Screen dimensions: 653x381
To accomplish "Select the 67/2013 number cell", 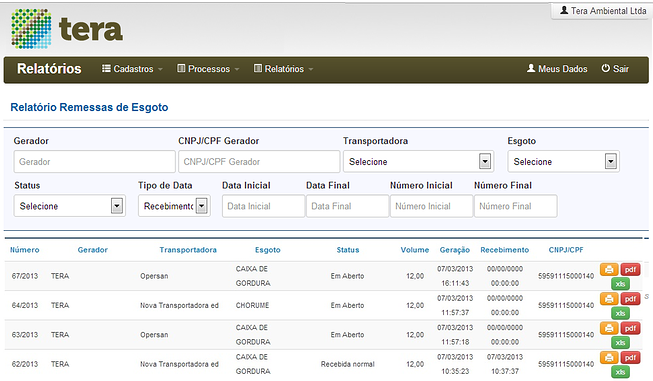I will tap(25, 276).
